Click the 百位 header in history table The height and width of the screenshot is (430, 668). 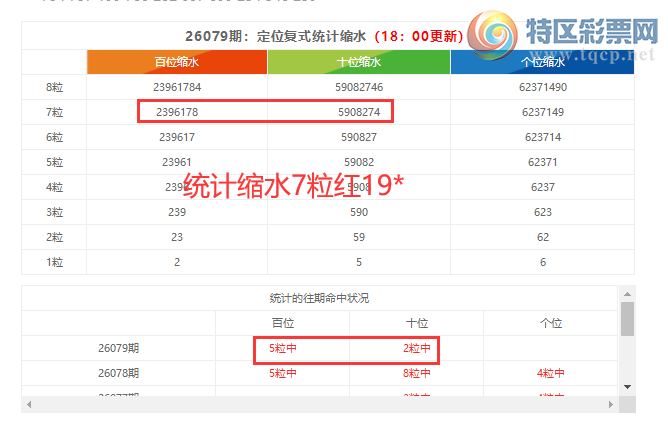click(x=283, y=323)
